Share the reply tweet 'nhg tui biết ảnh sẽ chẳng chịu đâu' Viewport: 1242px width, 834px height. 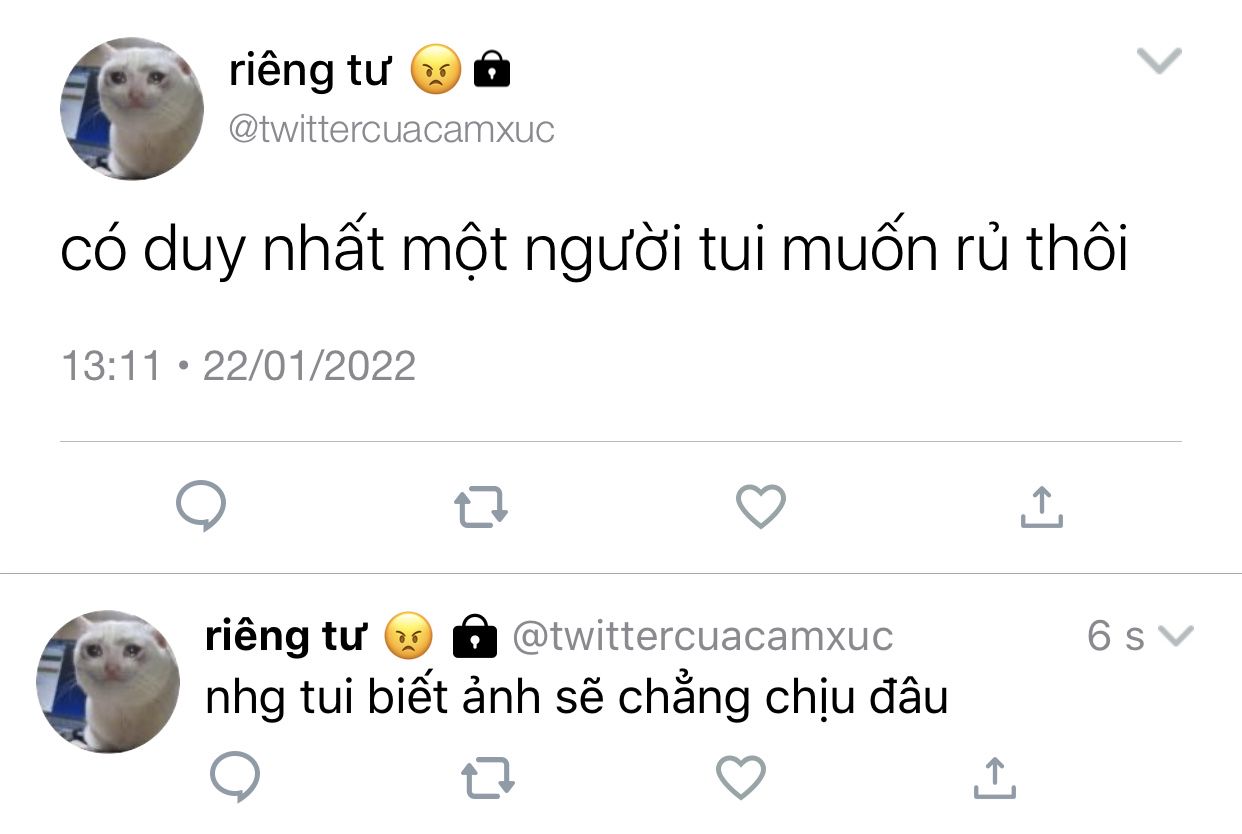[x=994, y=778]
